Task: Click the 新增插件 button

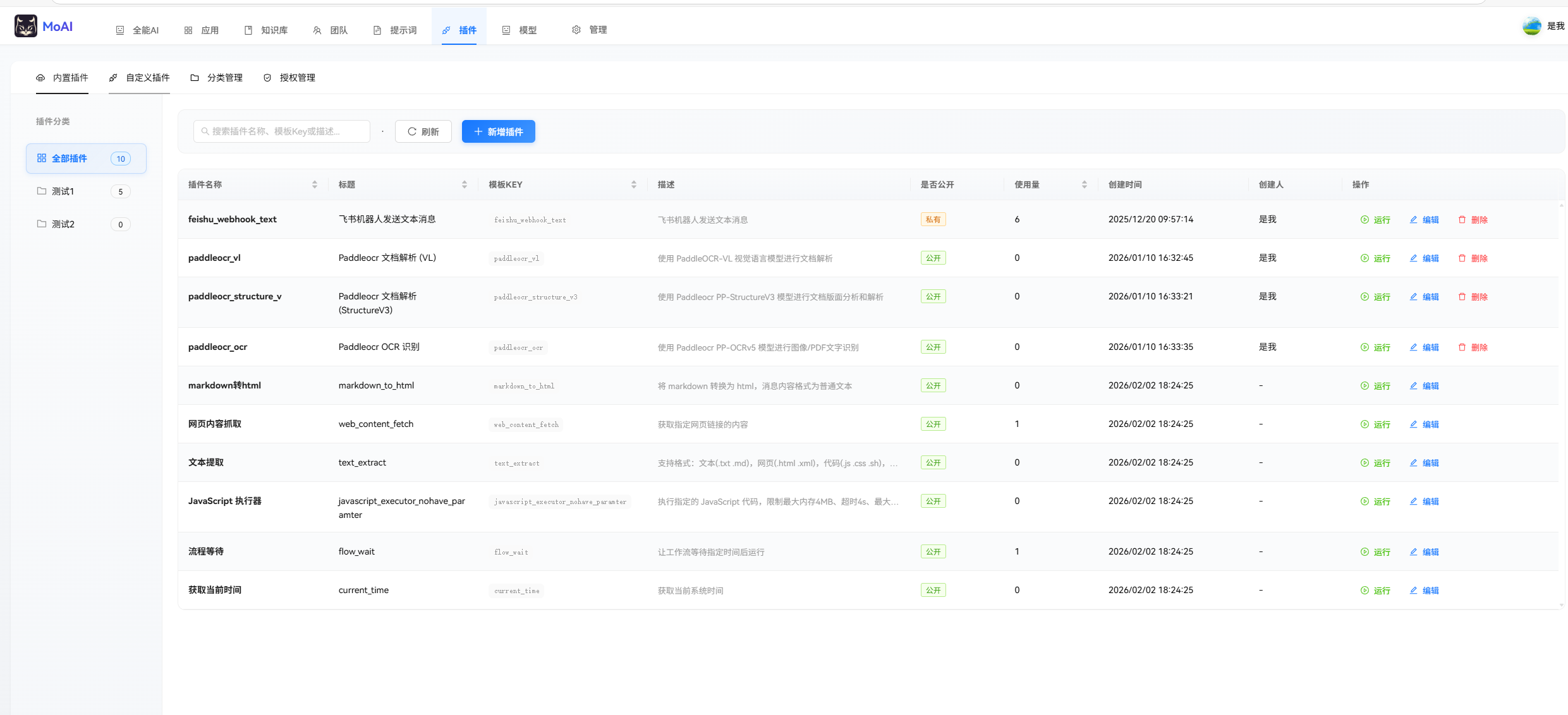Action: (498, 131)
